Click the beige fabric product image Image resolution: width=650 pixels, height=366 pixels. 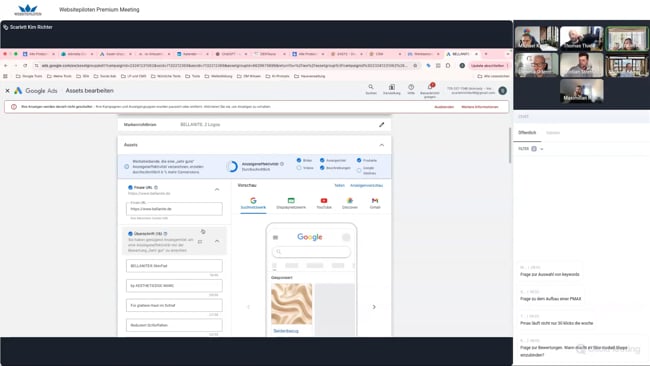coord(291,304)
